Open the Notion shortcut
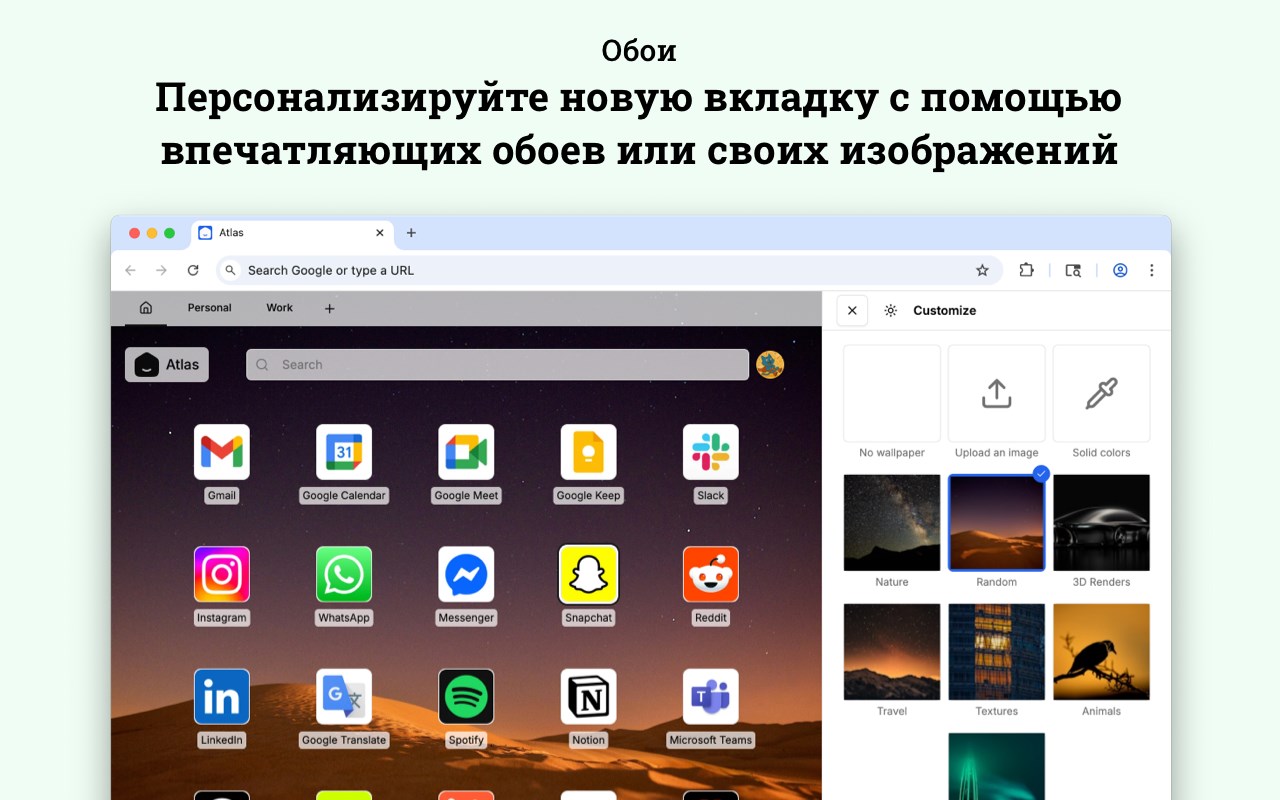1280x800 pixels. click(x=589, y=696)
